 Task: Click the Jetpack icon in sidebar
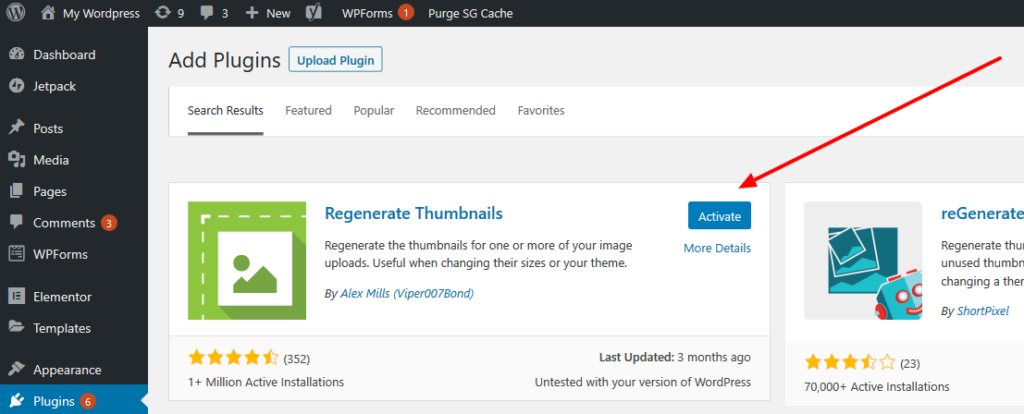coord(17,86)
